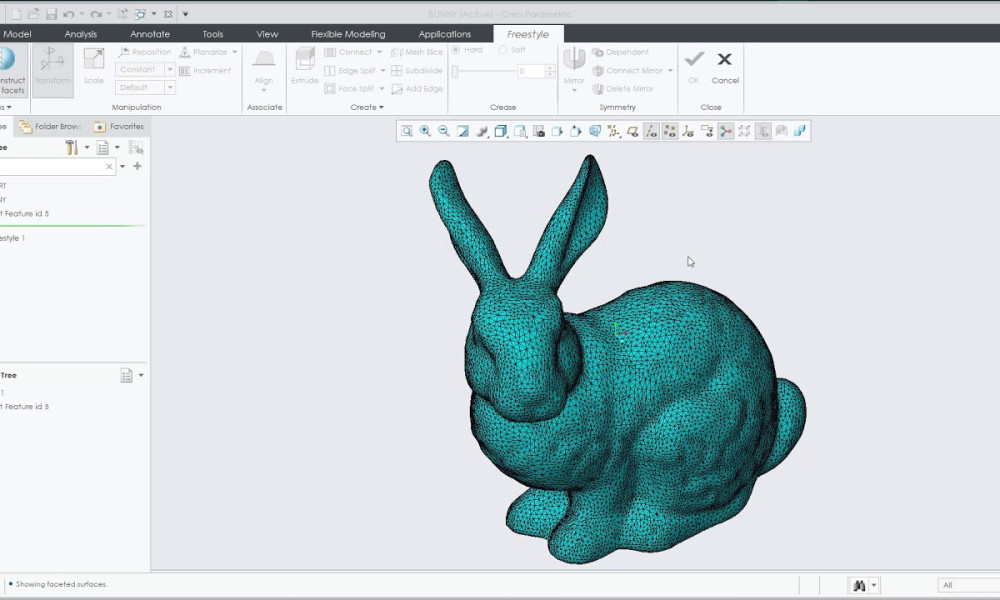Click the blue cubes icon ending graphics toolbar
This screenshot has height=600, width=1000.
(800, 131)
